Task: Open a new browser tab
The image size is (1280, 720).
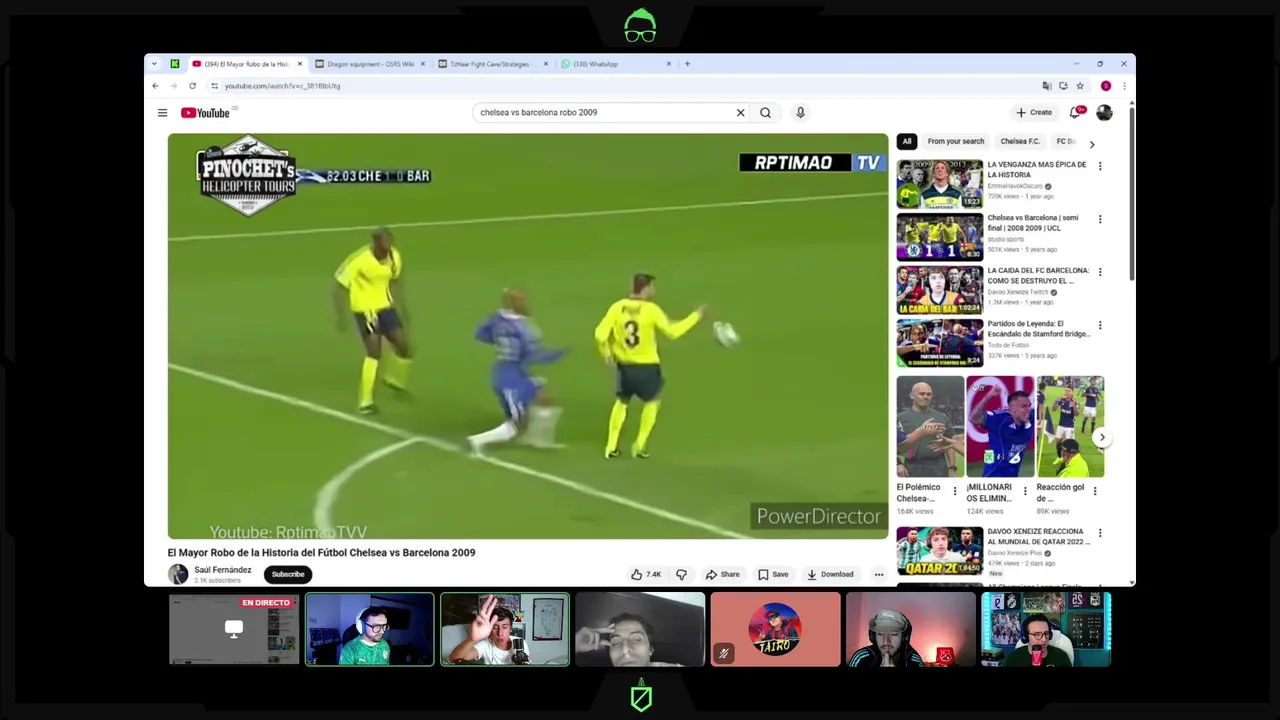Action: click(x=687, y=64)
